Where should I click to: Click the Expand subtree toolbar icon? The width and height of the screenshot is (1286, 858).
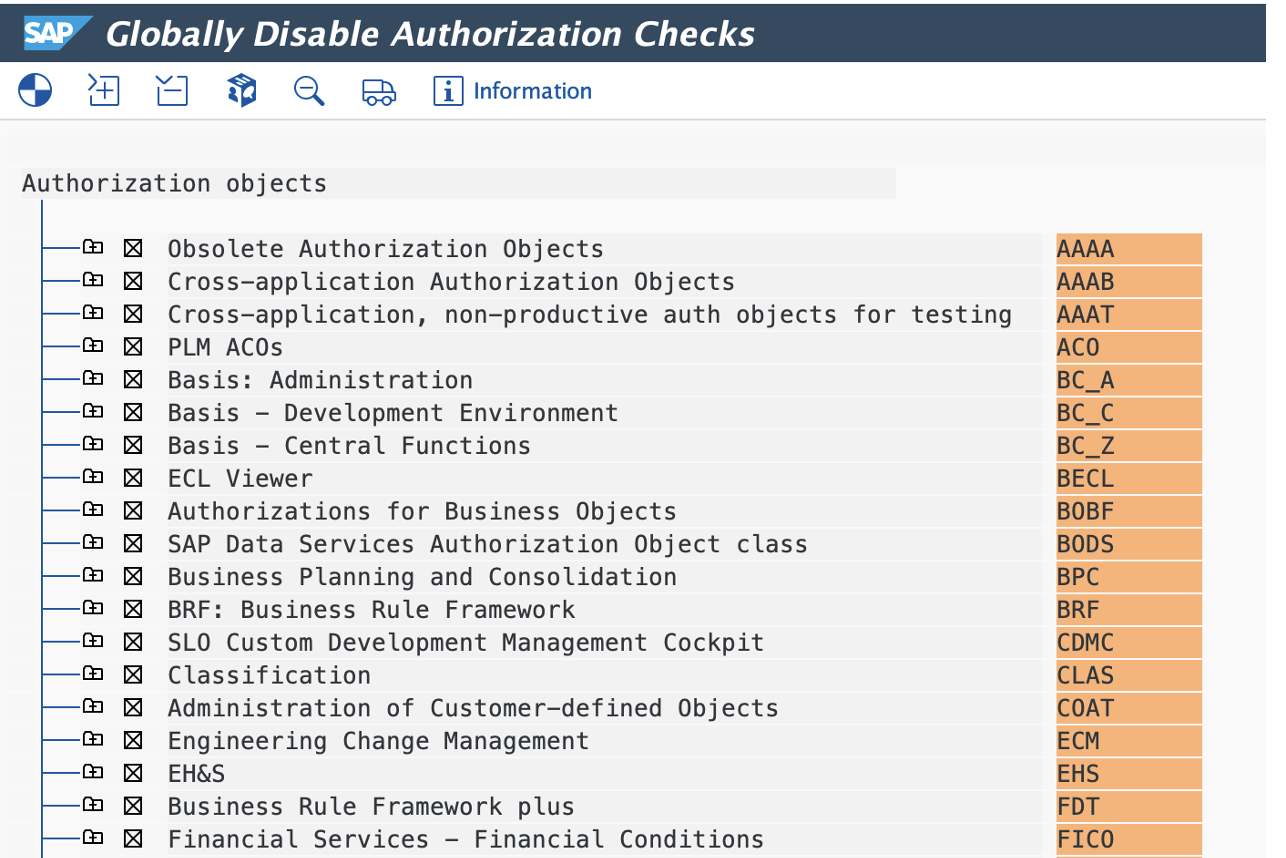(x=104, y=91)
